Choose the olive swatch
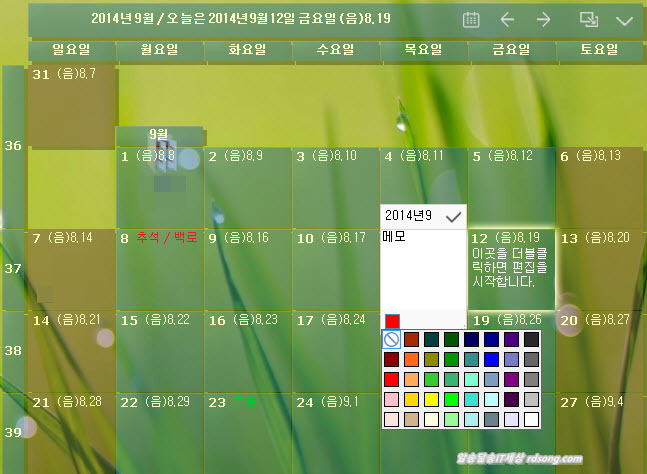Image resolution: width=647 pixels, height=474 pixels. (431, 359)
